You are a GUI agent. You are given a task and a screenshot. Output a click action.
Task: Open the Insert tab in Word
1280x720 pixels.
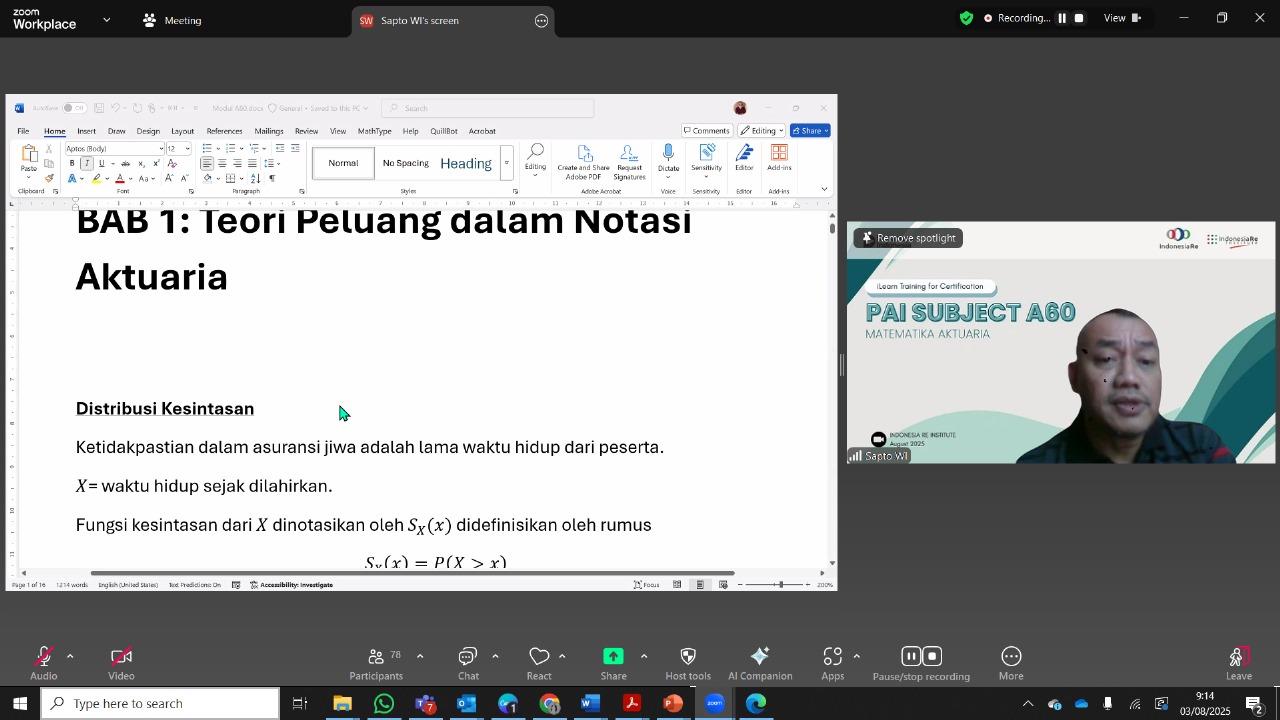coord(87,131)
